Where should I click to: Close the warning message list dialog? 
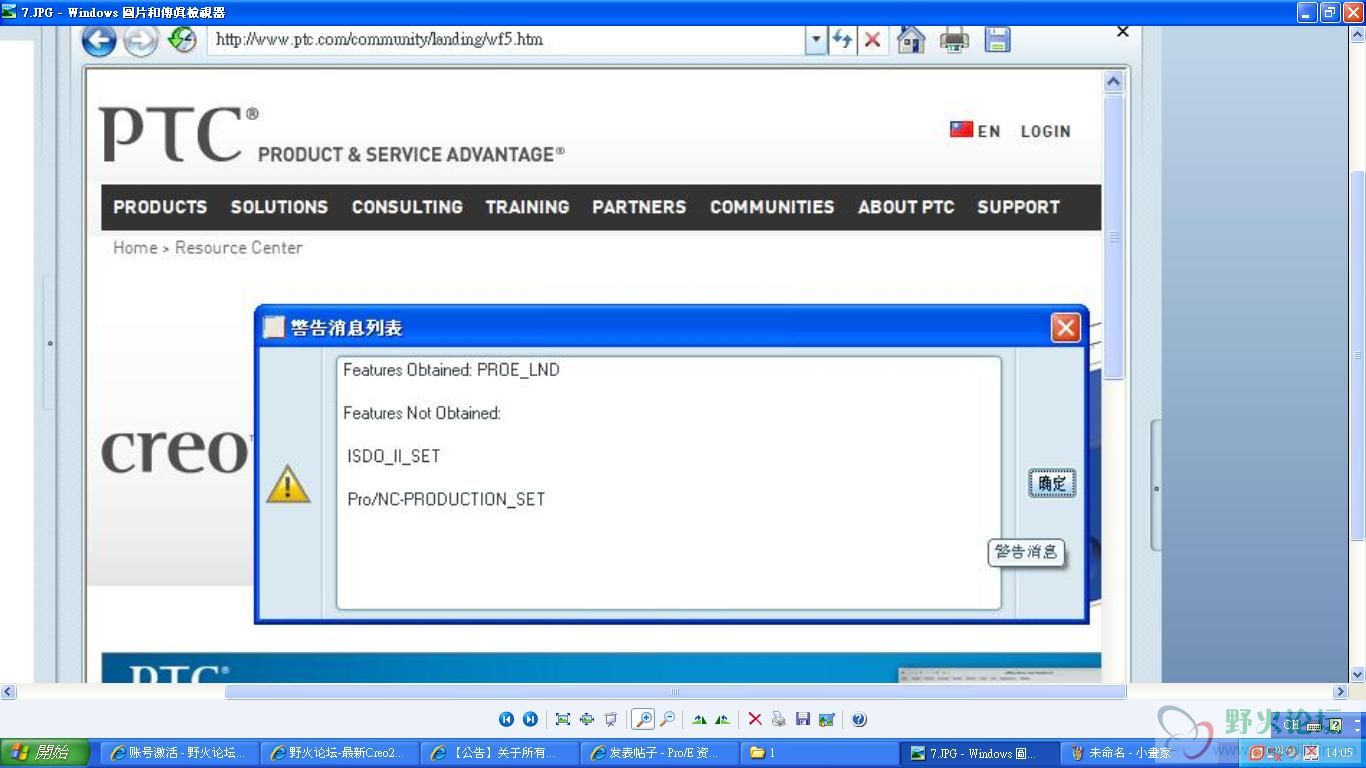(x=1066, y=328)
